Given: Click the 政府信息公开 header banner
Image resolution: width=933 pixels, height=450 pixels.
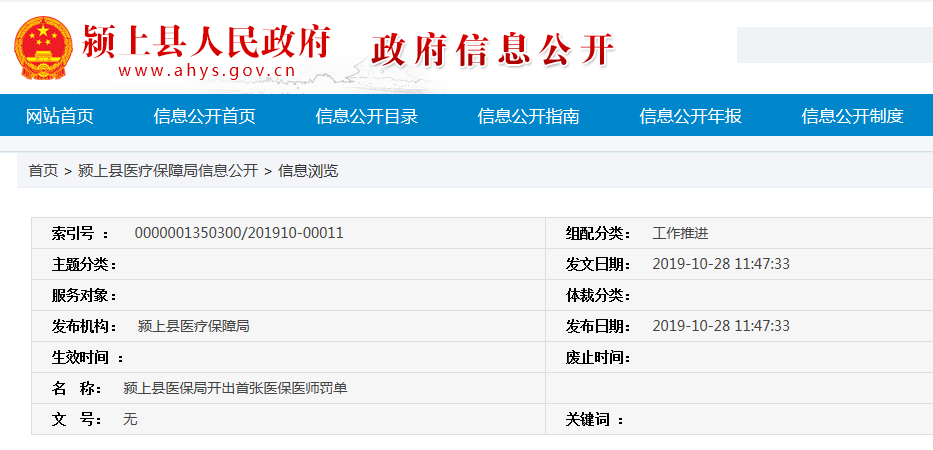Looking at the screenshot, I should [x=491, y=49].
